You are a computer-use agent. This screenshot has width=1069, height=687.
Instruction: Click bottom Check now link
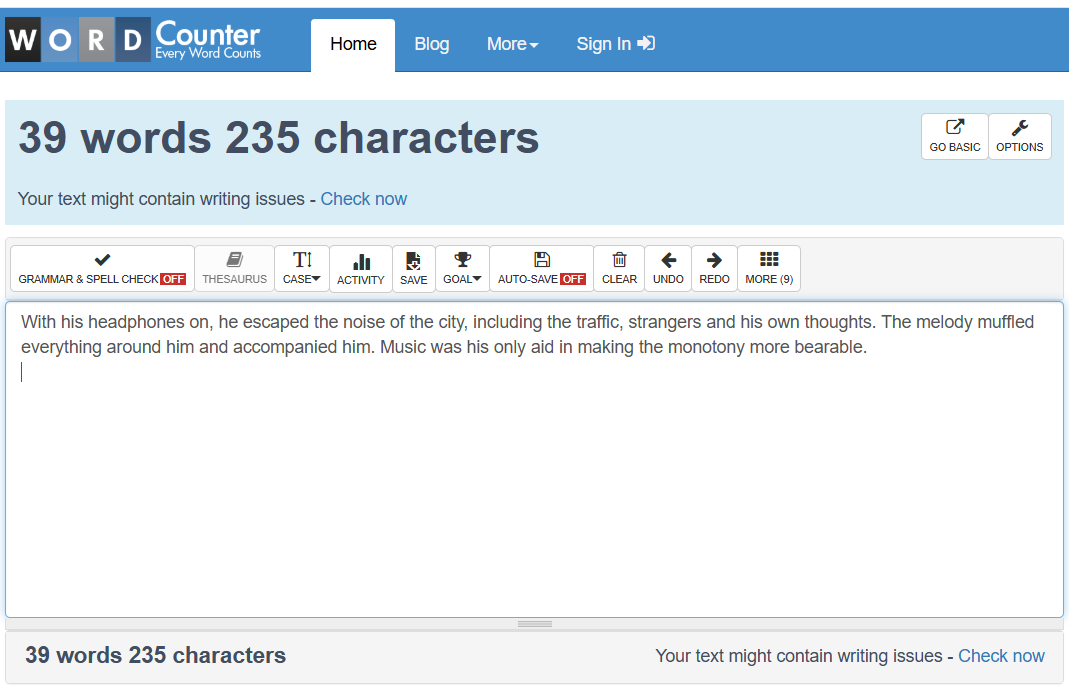coord(1001,656)
